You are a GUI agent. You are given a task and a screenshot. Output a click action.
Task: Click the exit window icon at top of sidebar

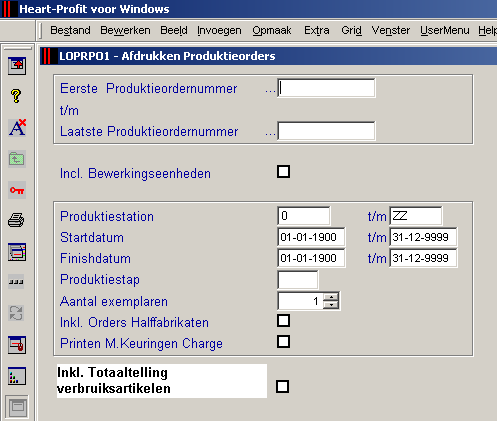tap(17, 66)
